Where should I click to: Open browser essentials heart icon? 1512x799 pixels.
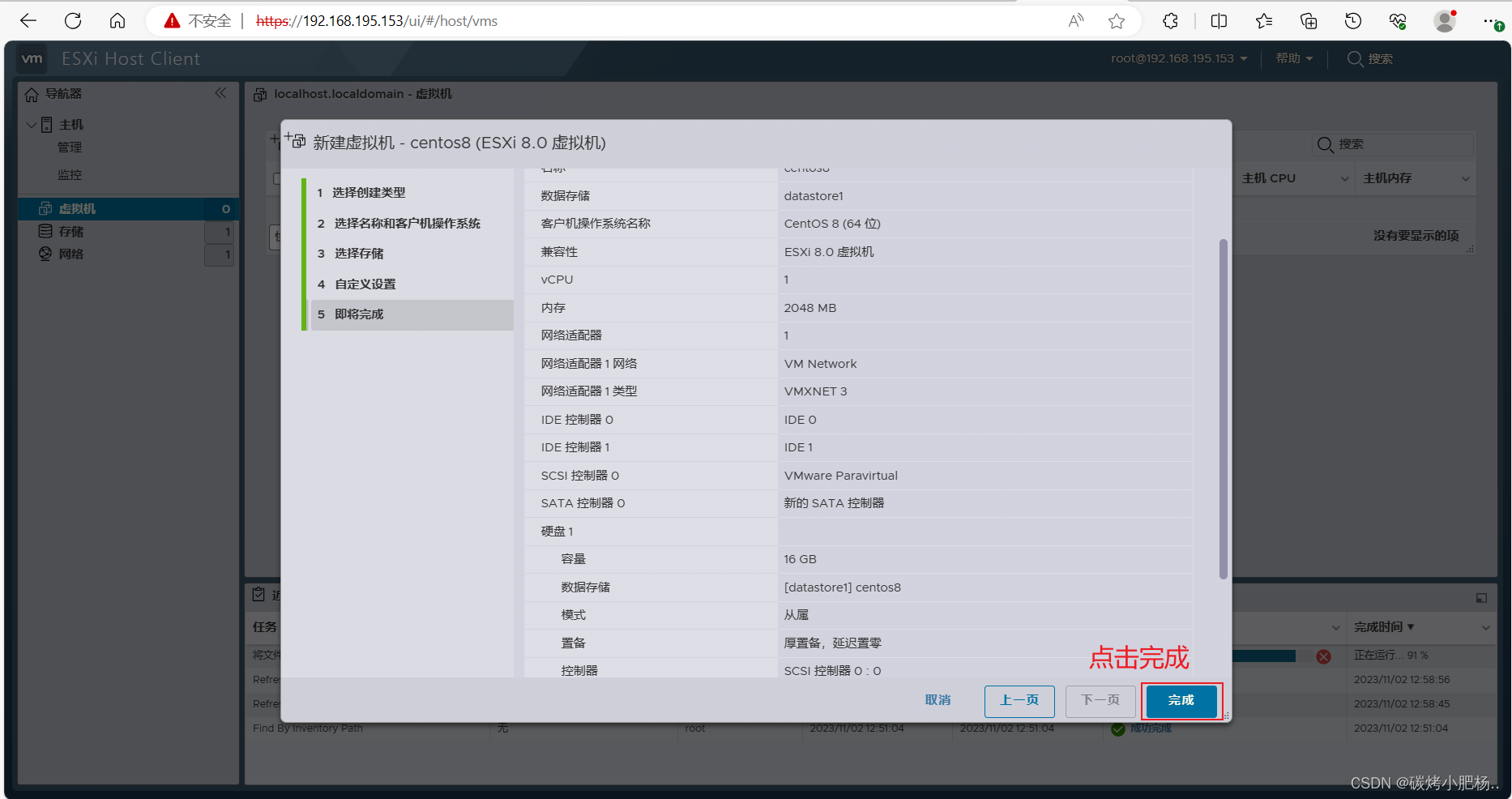(1398, 21)
